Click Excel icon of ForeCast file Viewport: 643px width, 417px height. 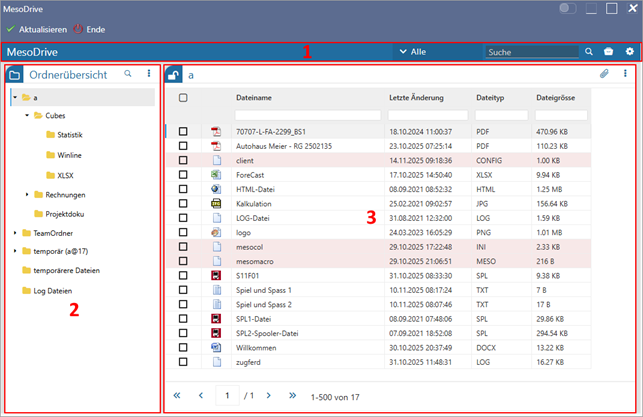pyautogui.click(x=215, y=173)
